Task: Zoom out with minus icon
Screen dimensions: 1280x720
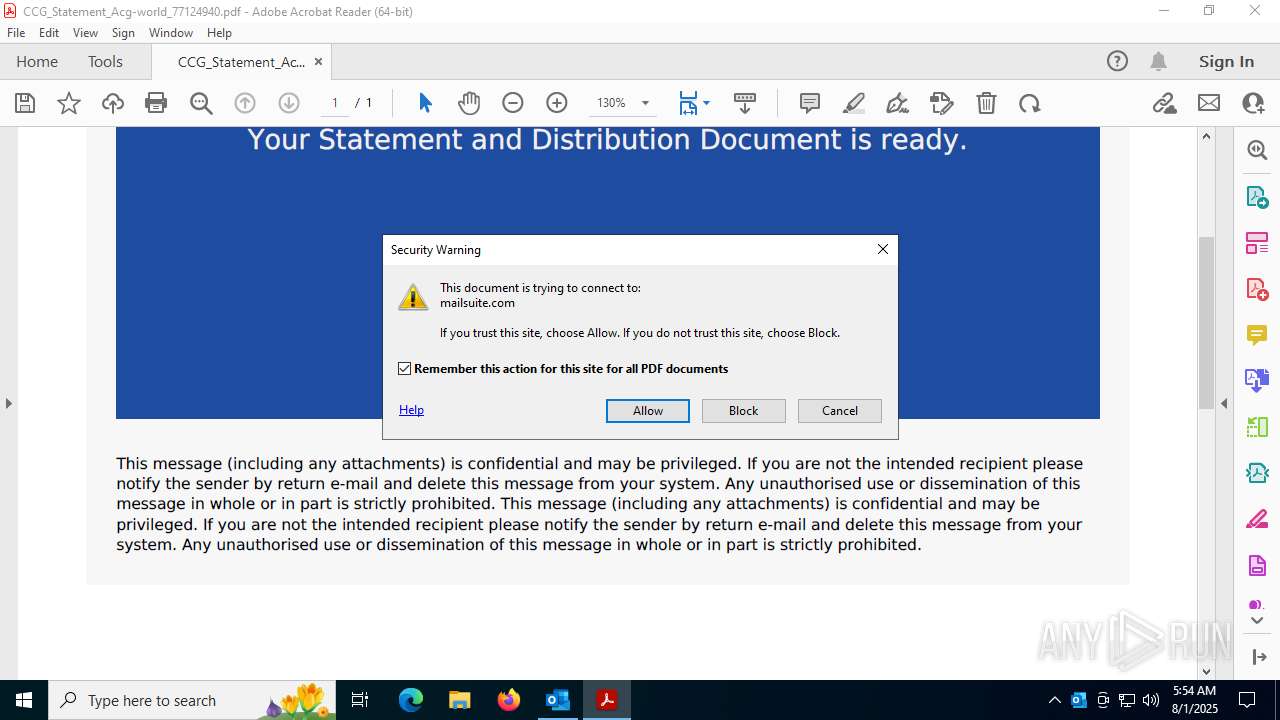Action: (x=513, y=103)
